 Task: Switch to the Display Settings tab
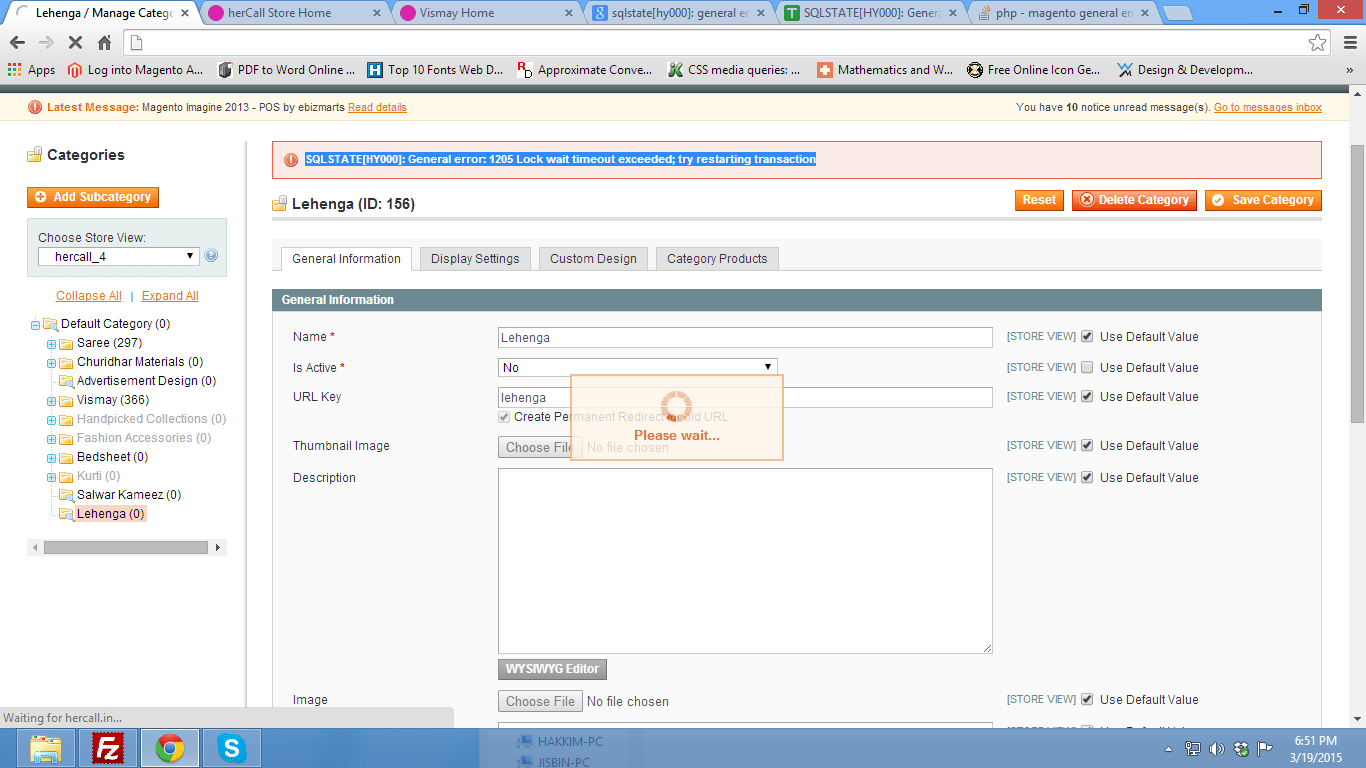(x=475, y=259)
